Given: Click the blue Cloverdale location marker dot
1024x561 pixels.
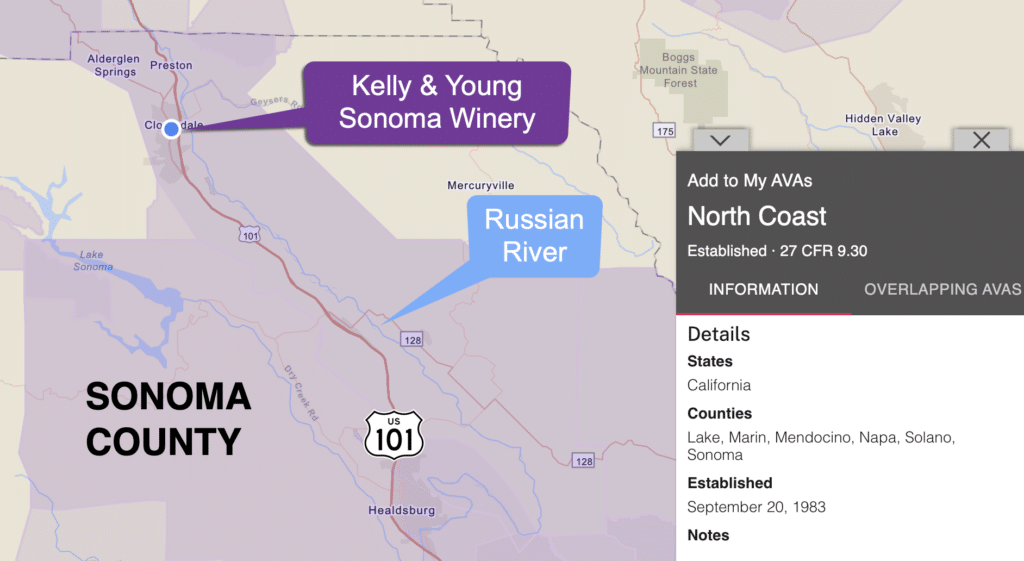Looking at the screenshot, I should [x=172, y=129].
